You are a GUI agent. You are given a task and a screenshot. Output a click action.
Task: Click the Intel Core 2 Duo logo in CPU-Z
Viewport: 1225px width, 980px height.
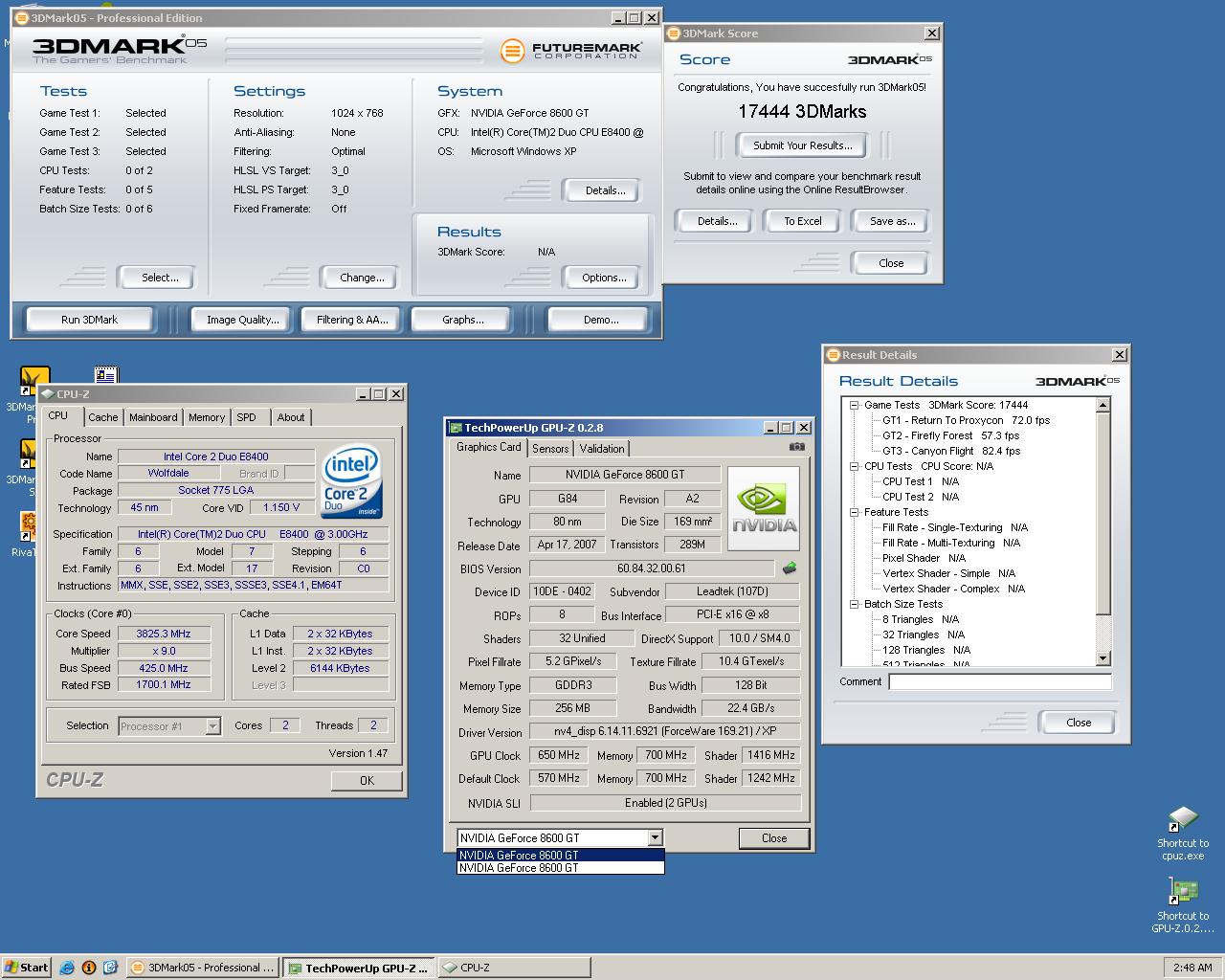click(352, 481)
